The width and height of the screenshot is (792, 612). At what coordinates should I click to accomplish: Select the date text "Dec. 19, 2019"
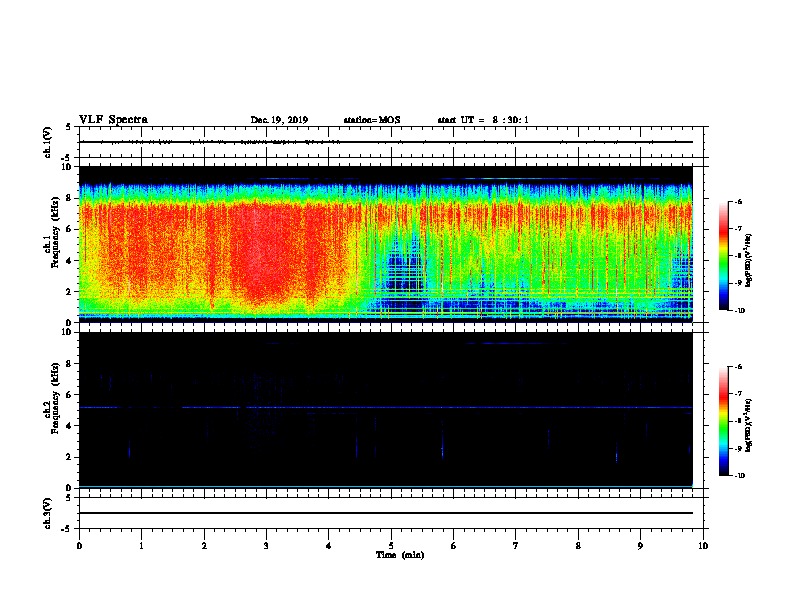[x=279, y=120]
